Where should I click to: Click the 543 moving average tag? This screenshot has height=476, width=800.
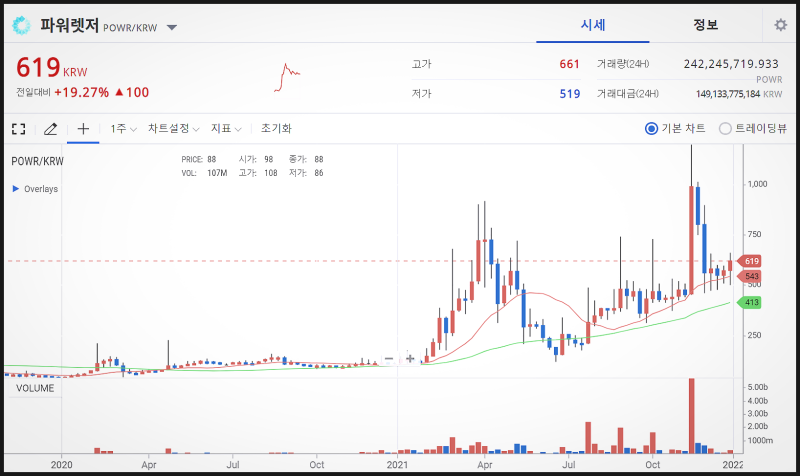[749, 277]
